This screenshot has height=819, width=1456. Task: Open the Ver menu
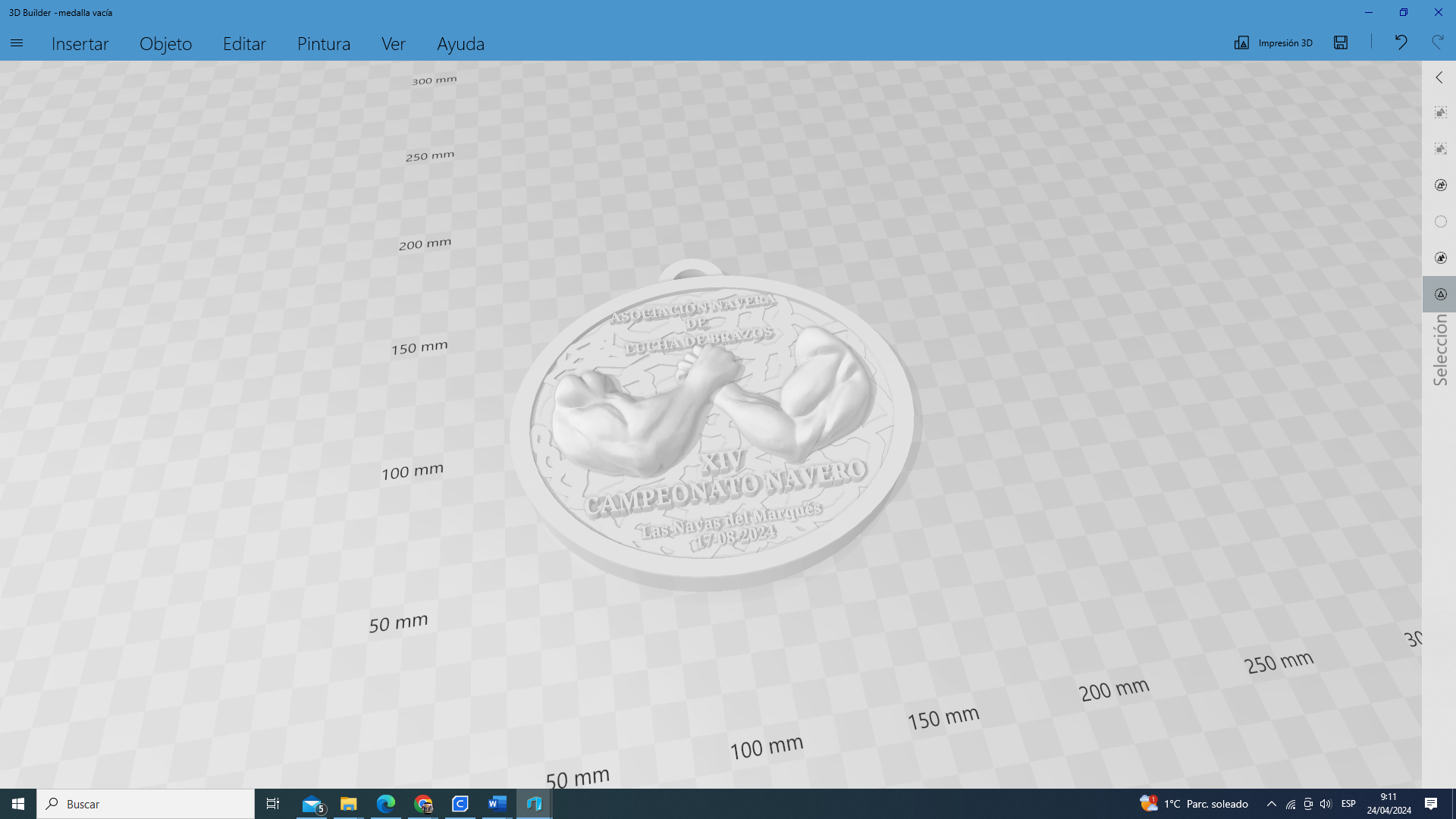[x=393, y=43]
